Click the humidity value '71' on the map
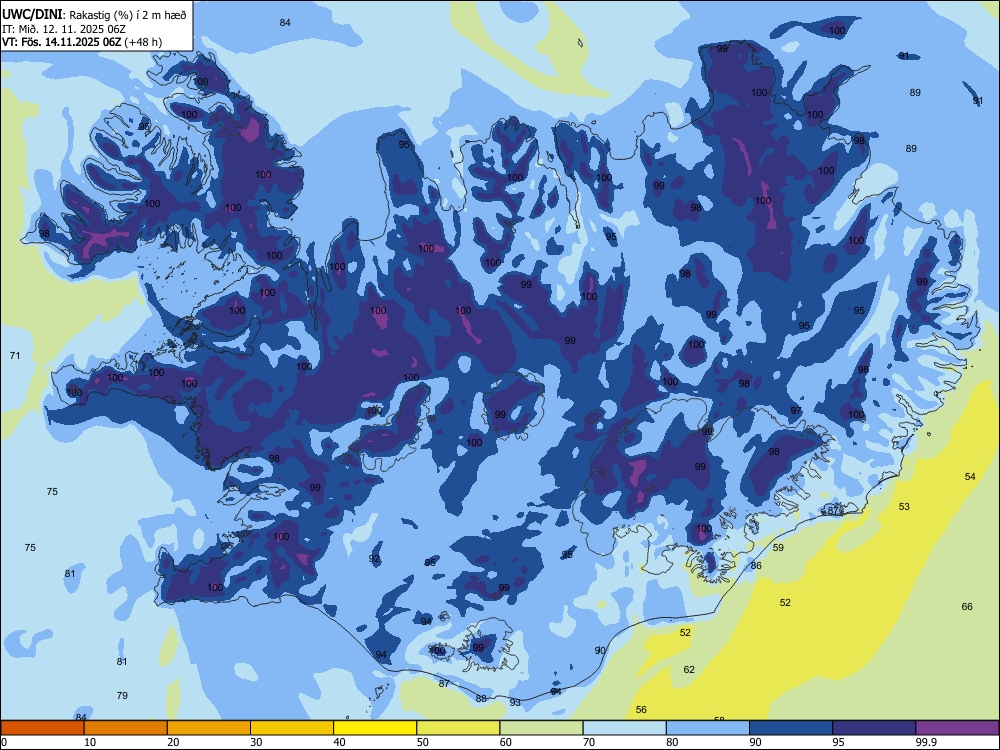 (15, 355)
